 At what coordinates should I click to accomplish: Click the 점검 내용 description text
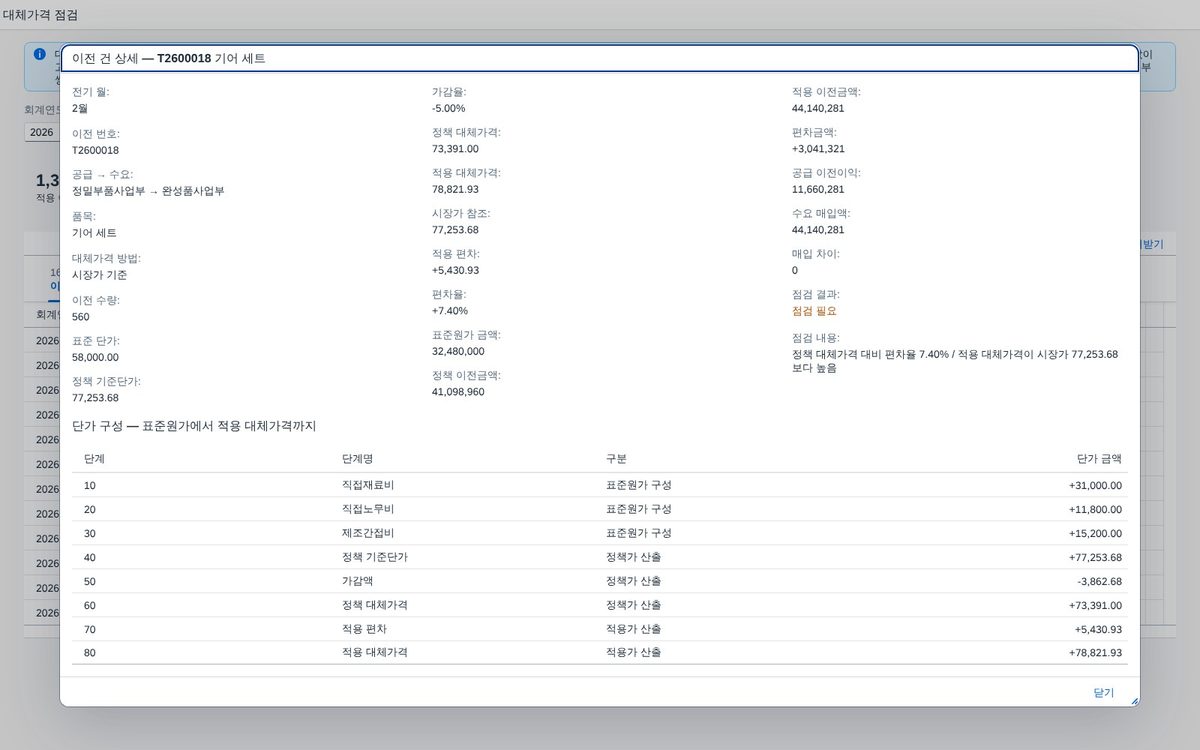[955, 361]
